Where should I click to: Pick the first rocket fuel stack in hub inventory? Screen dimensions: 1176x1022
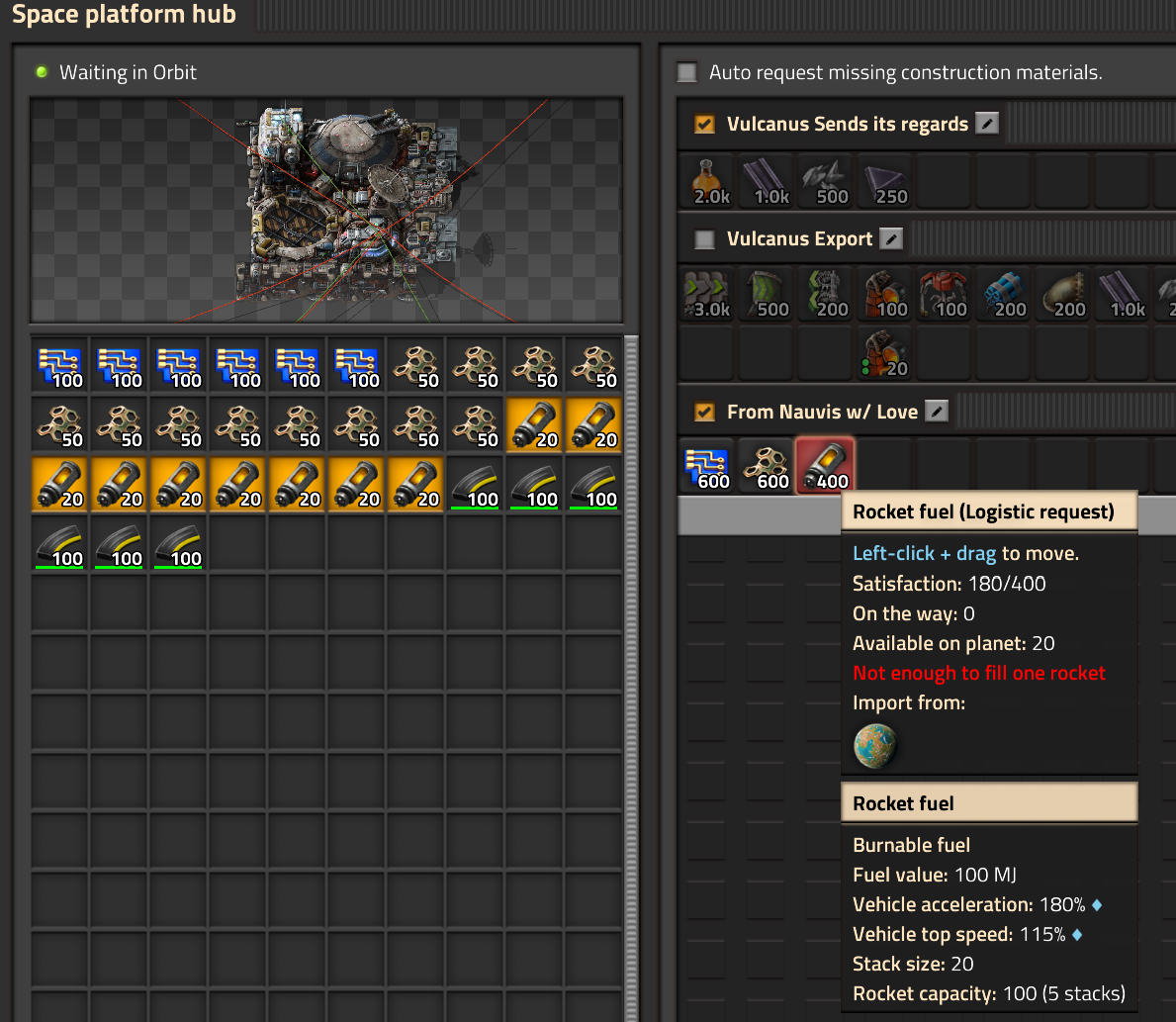tap(535, 424)
